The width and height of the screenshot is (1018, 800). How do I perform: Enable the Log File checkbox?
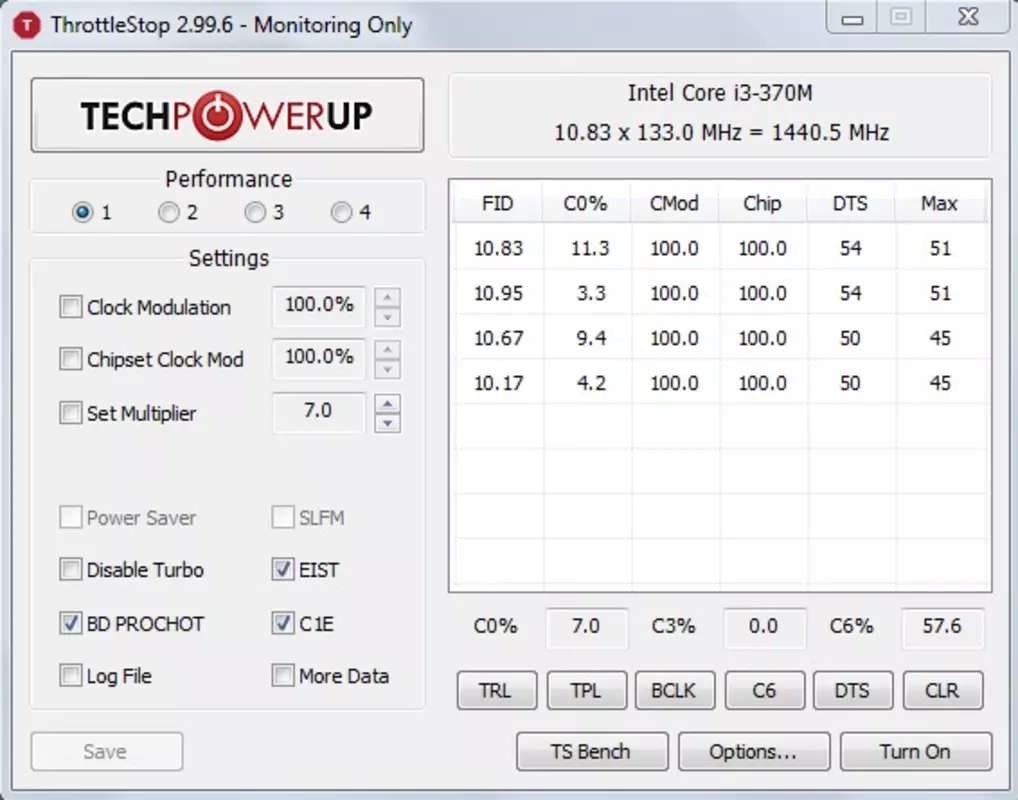tap(70, 675)
